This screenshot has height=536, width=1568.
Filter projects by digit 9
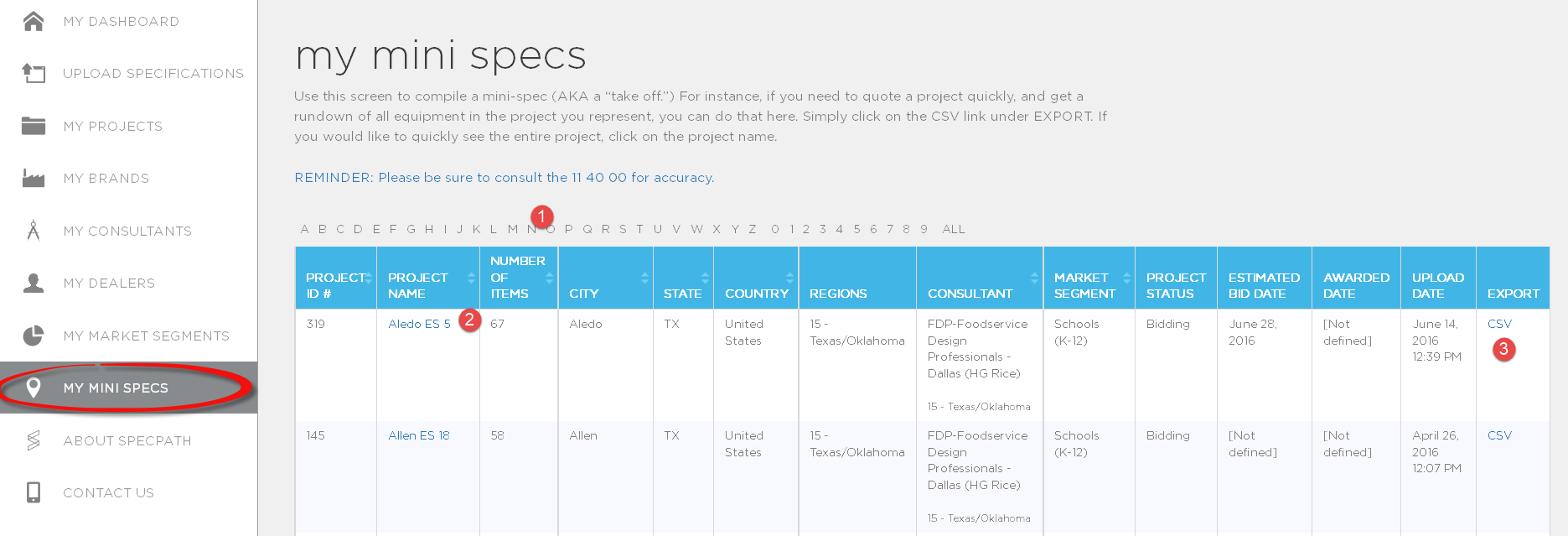(924, 229)
